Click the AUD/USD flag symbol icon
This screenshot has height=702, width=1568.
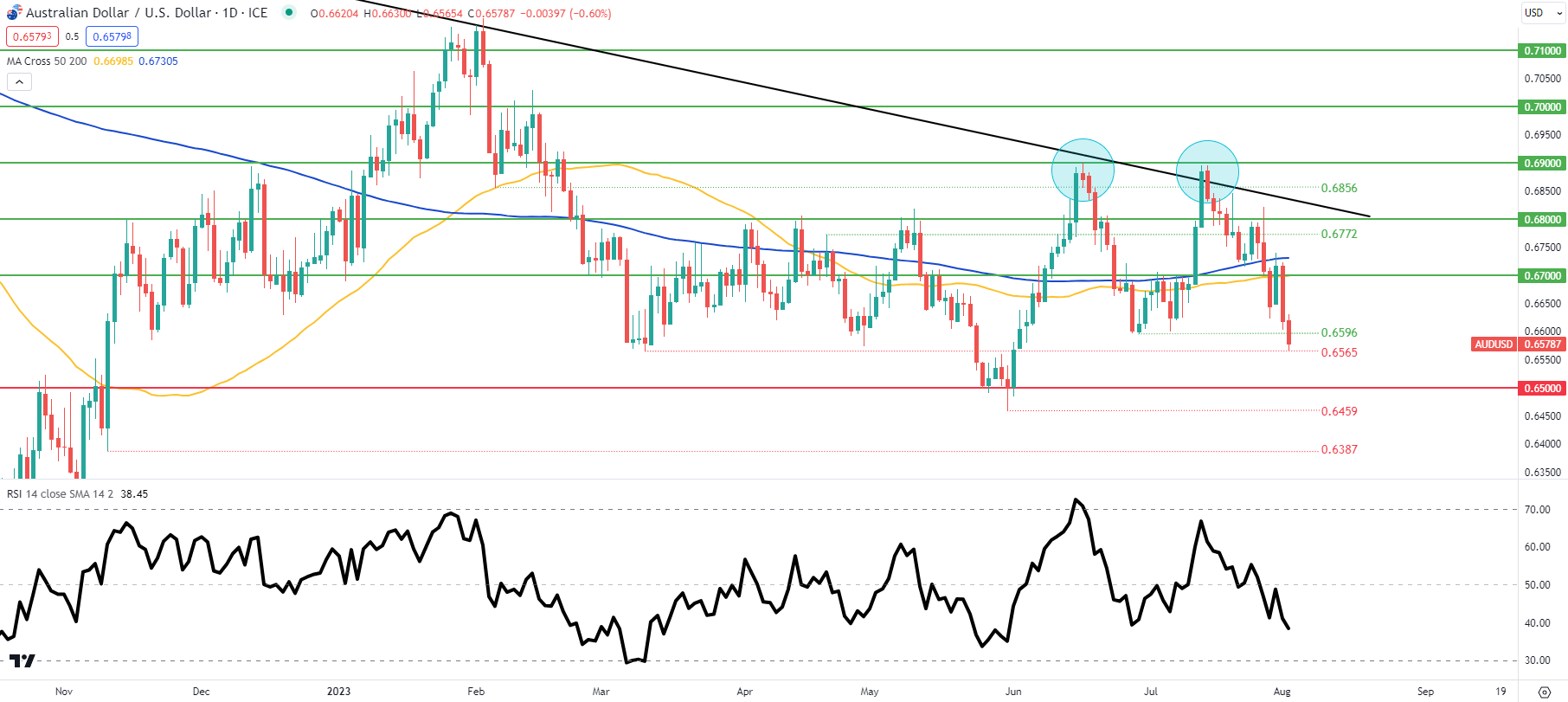14,13
